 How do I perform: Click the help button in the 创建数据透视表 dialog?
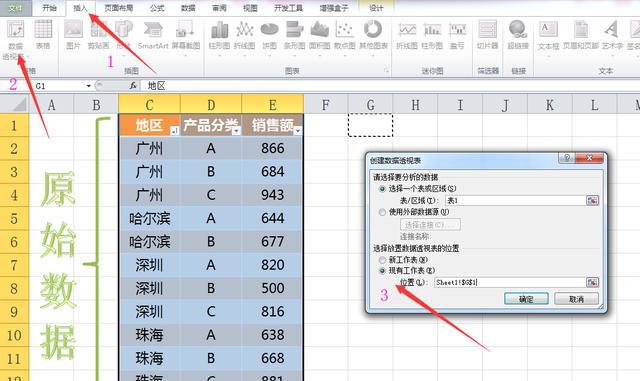point(567,158)
